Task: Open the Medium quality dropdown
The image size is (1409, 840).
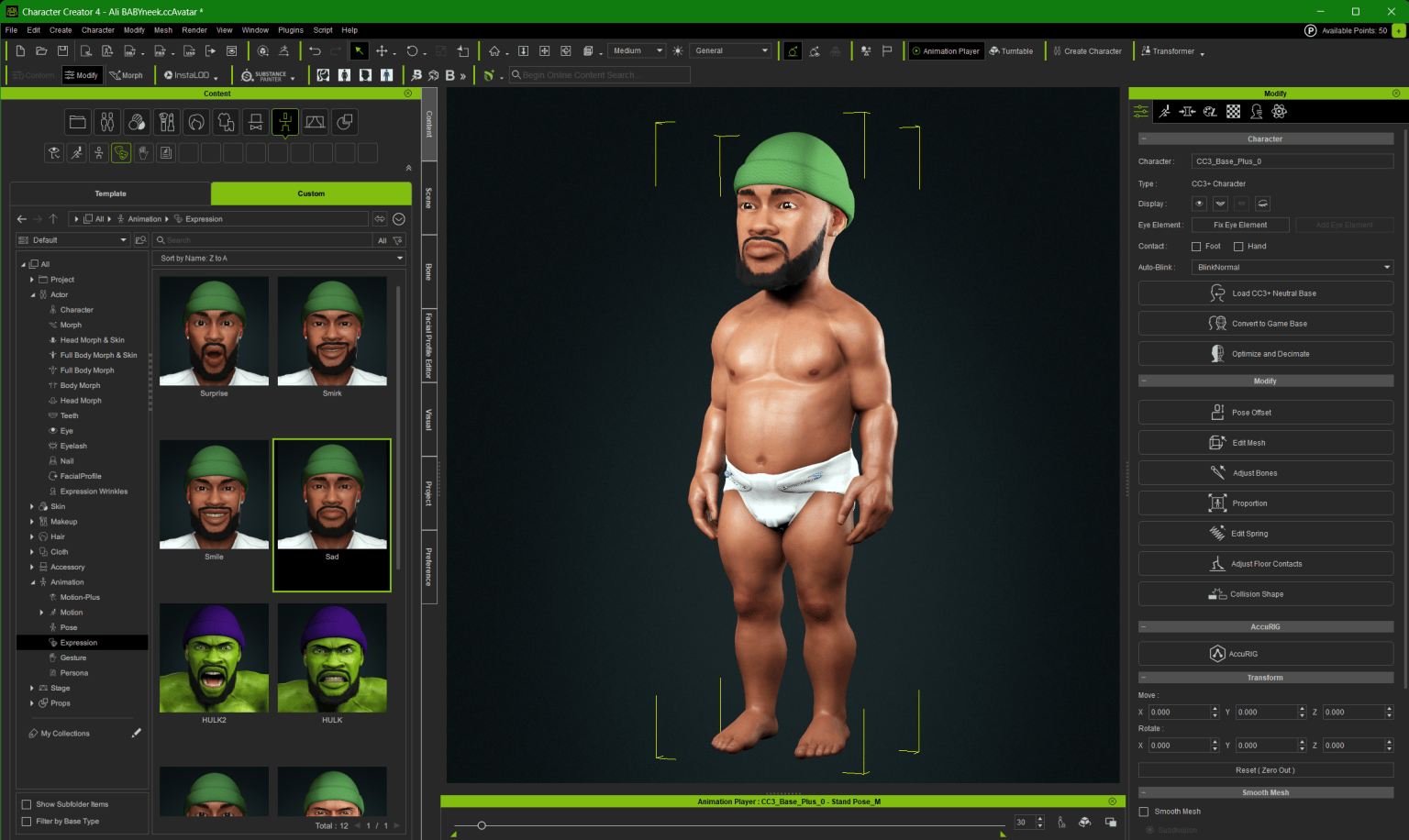Action: click(x=638, y=51)
